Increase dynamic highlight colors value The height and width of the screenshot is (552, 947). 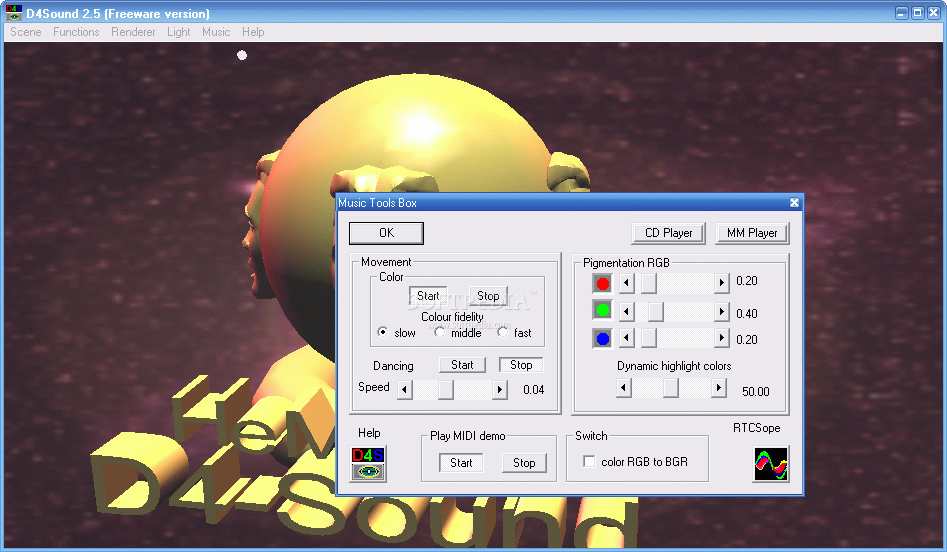pos(718,388)
